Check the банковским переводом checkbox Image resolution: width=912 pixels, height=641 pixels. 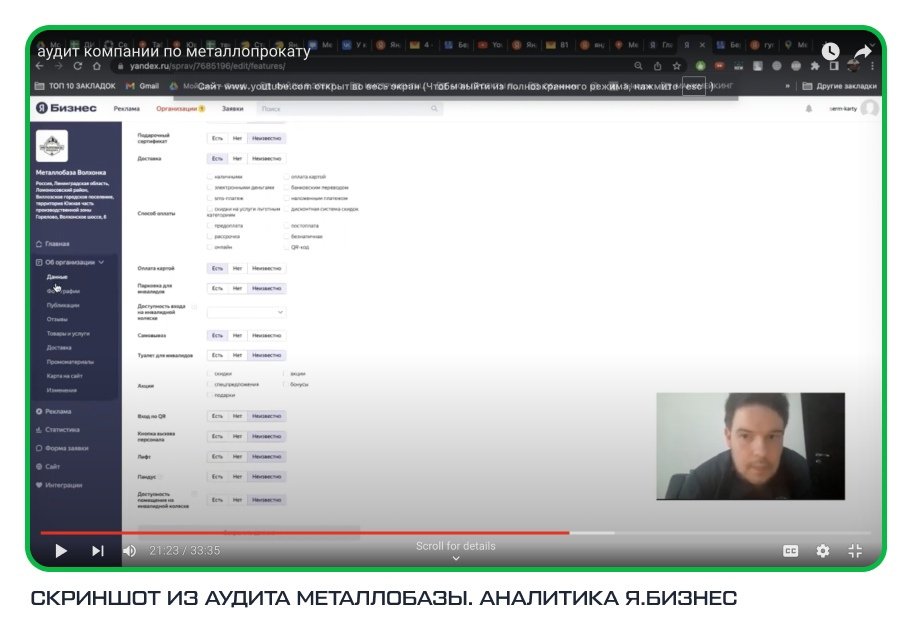point(286,187)
